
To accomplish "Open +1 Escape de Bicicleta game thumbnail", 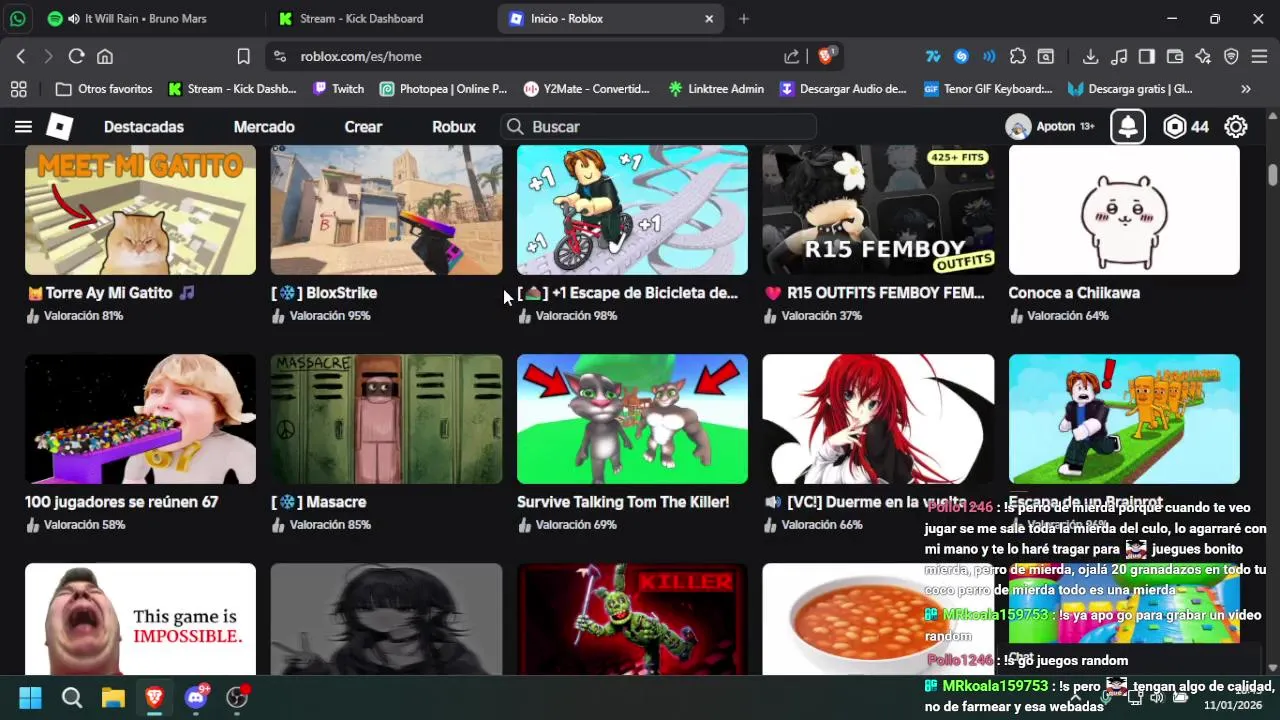I will point(632,210).
